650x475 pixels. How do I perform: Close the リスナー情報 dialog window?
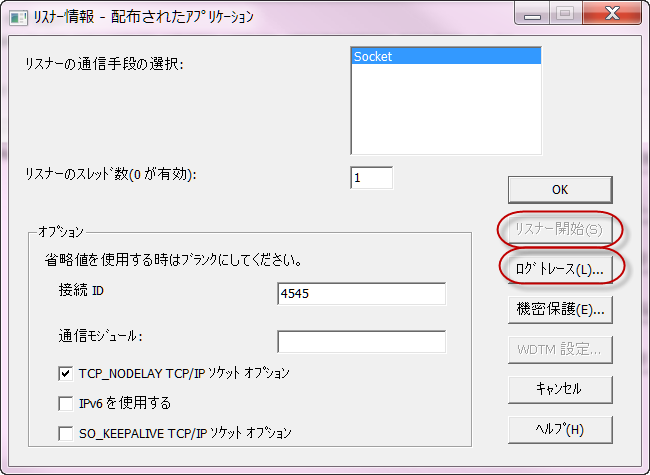pyautogui.click(x=612, y=14)
